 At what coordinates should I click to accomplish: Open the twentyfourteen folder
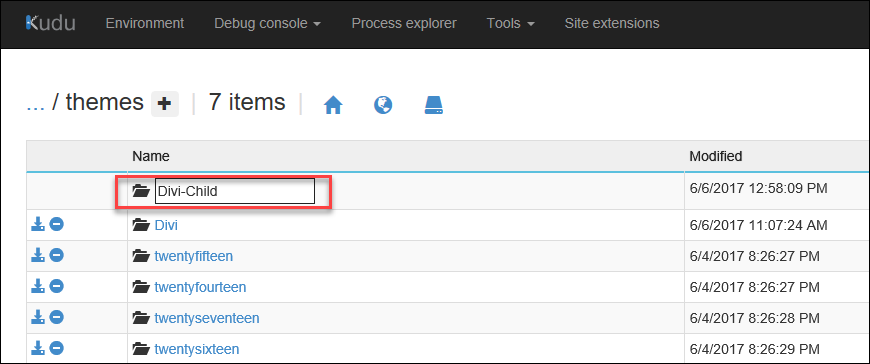coord(200,287)
